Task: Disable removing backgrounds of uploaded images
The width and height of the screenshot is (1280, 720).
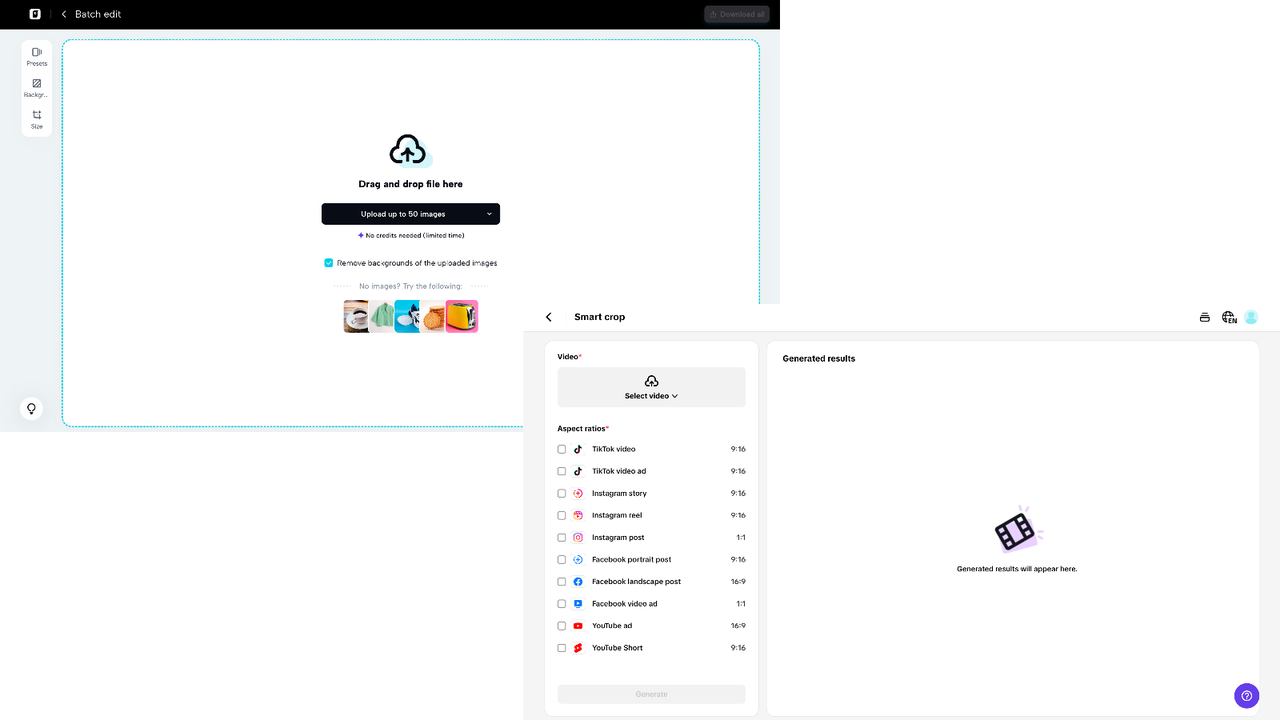Action: tap(328, 262)
